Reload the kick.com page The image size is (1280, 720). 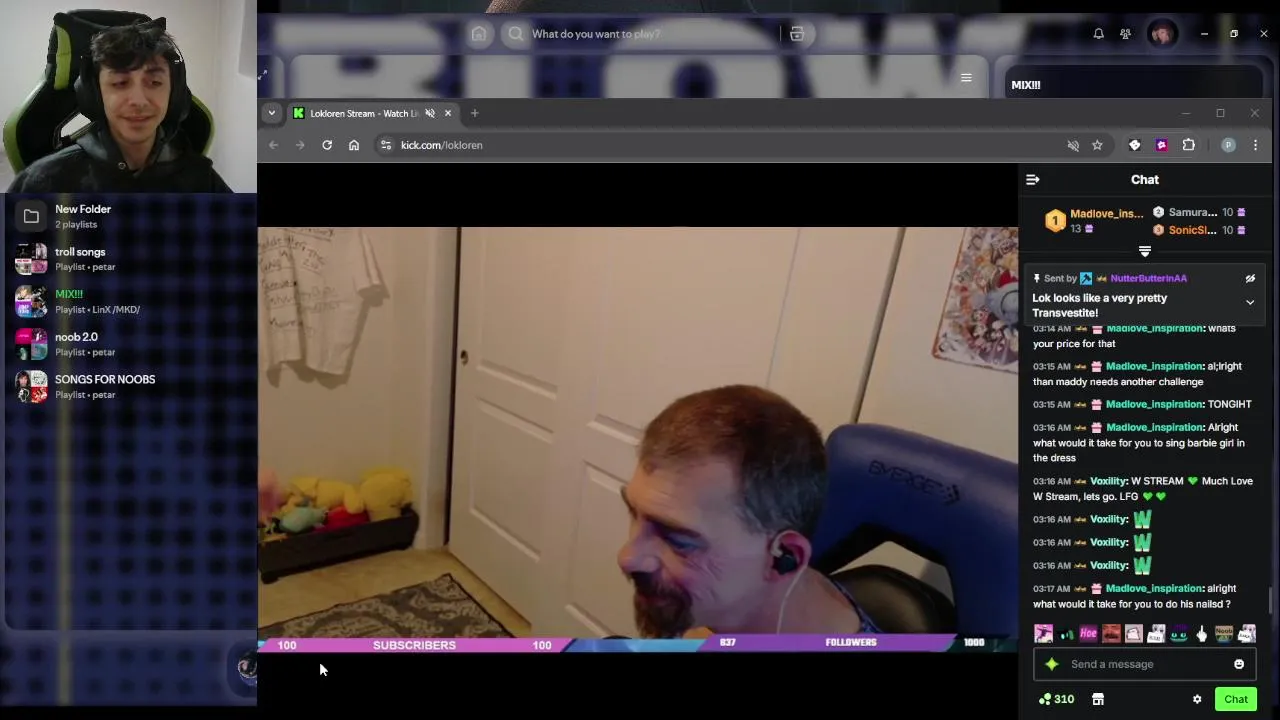pos(327,145)
